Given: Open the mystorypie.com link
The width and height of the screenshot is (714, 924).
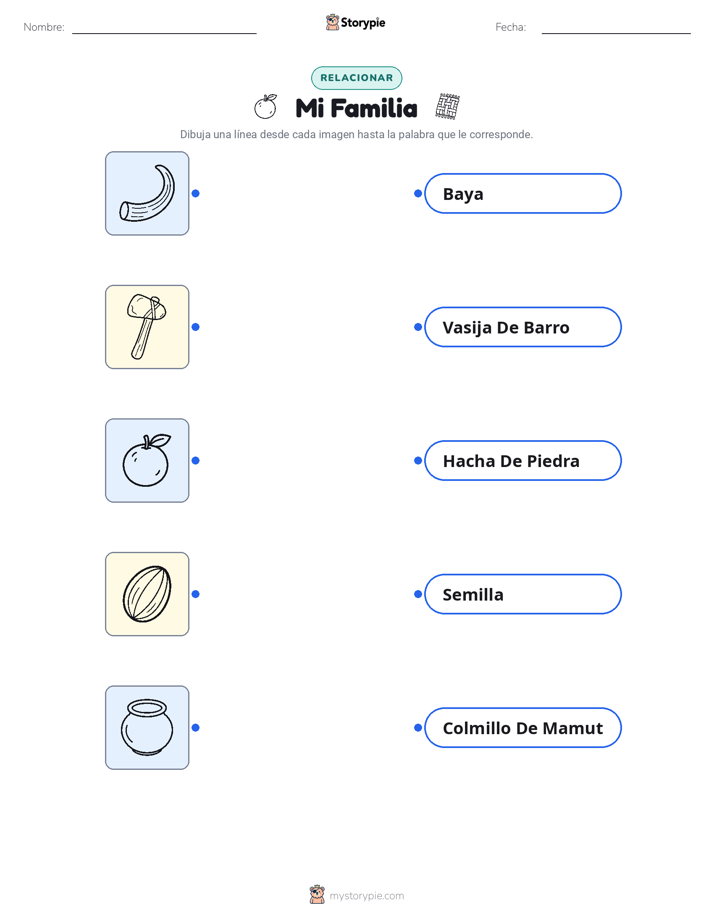Looking at the screenshot, I should click(x=366, y=896).
